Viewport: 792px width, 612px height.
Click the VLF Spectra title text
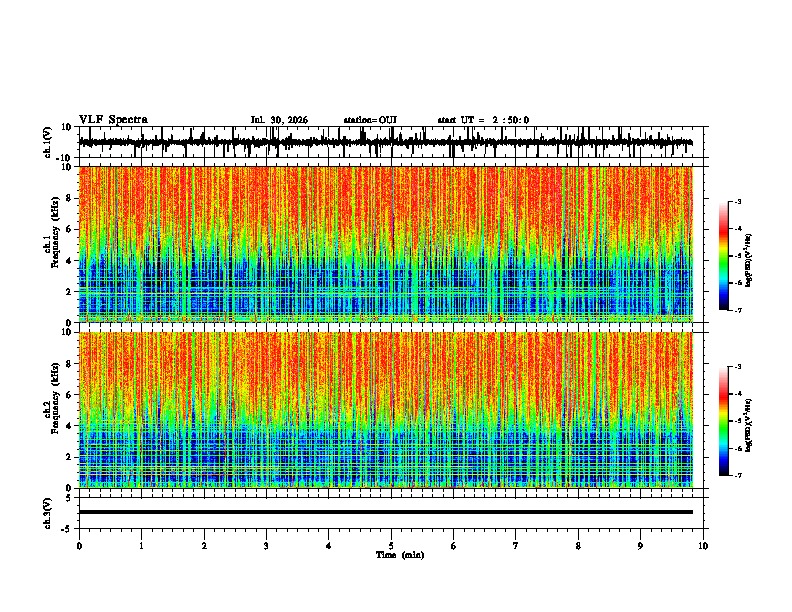coord(113,120)
